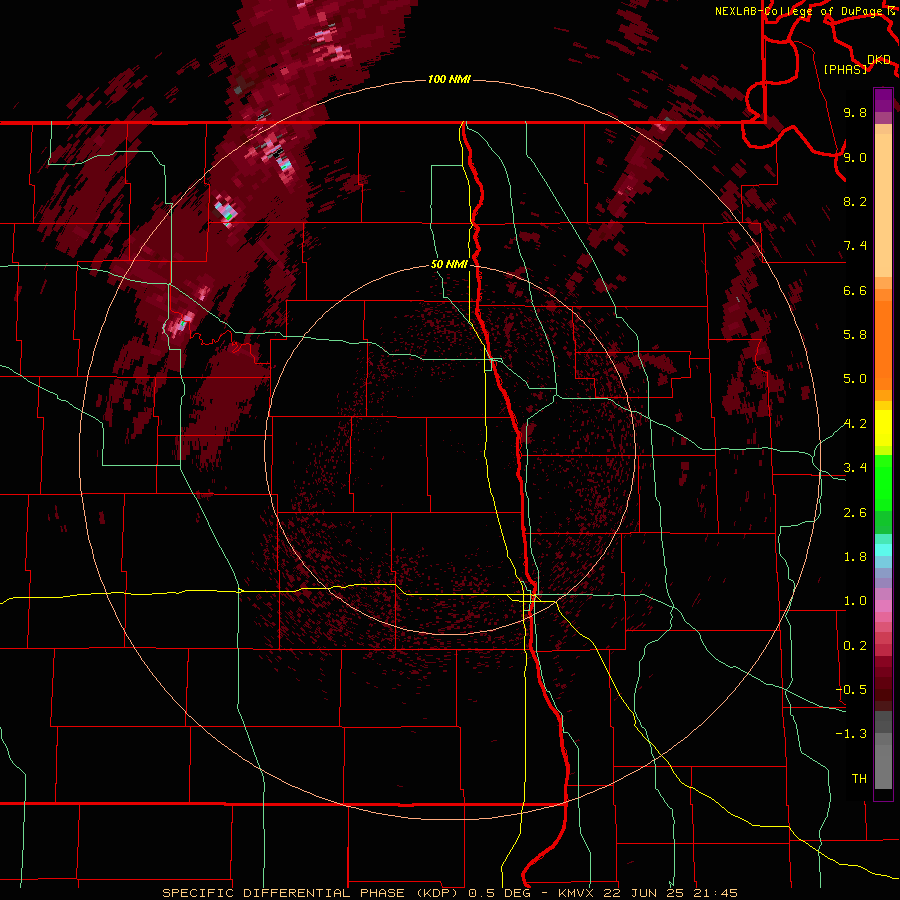Click the (KDP) abbreviation in caption

tap(437, 893)
